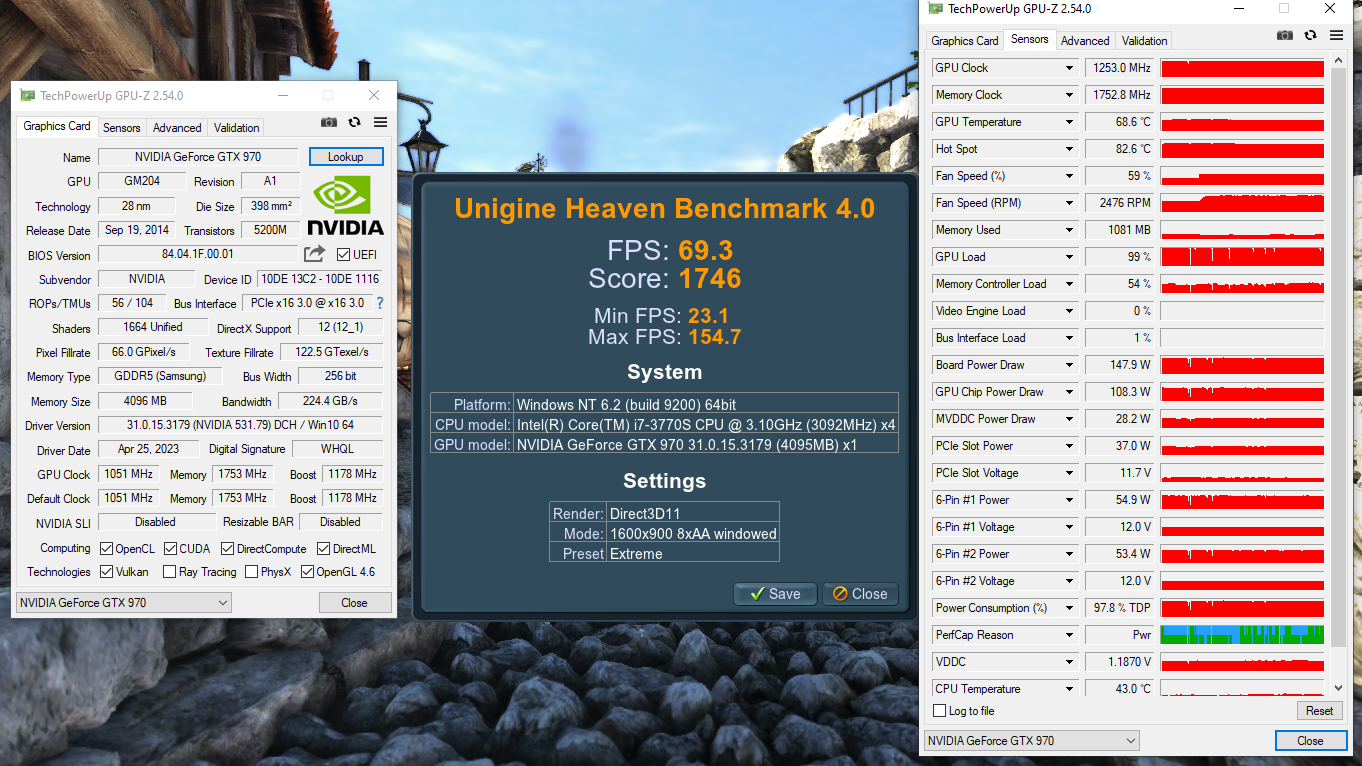Toggle the OpenGL 4.6 checkbox
Screen dimensions: 1362x766
click(x=307, y=572)
